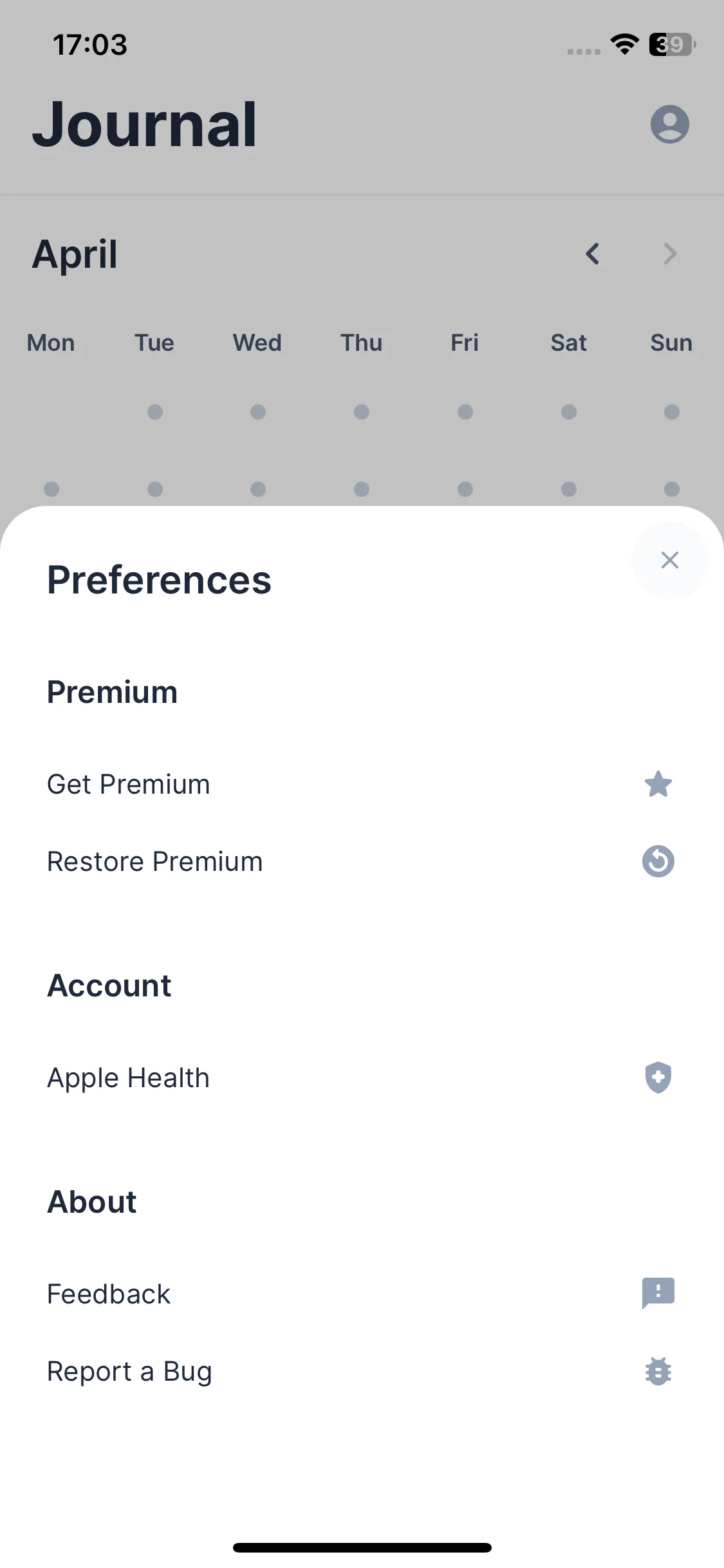Screen dimensions: 724x1568
Task: Open the profile avatar icon
Action: point(669,124)
